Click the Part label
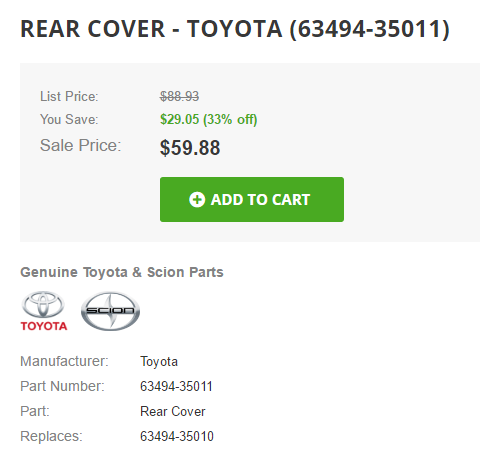480x456 pixels. (35, 411)
